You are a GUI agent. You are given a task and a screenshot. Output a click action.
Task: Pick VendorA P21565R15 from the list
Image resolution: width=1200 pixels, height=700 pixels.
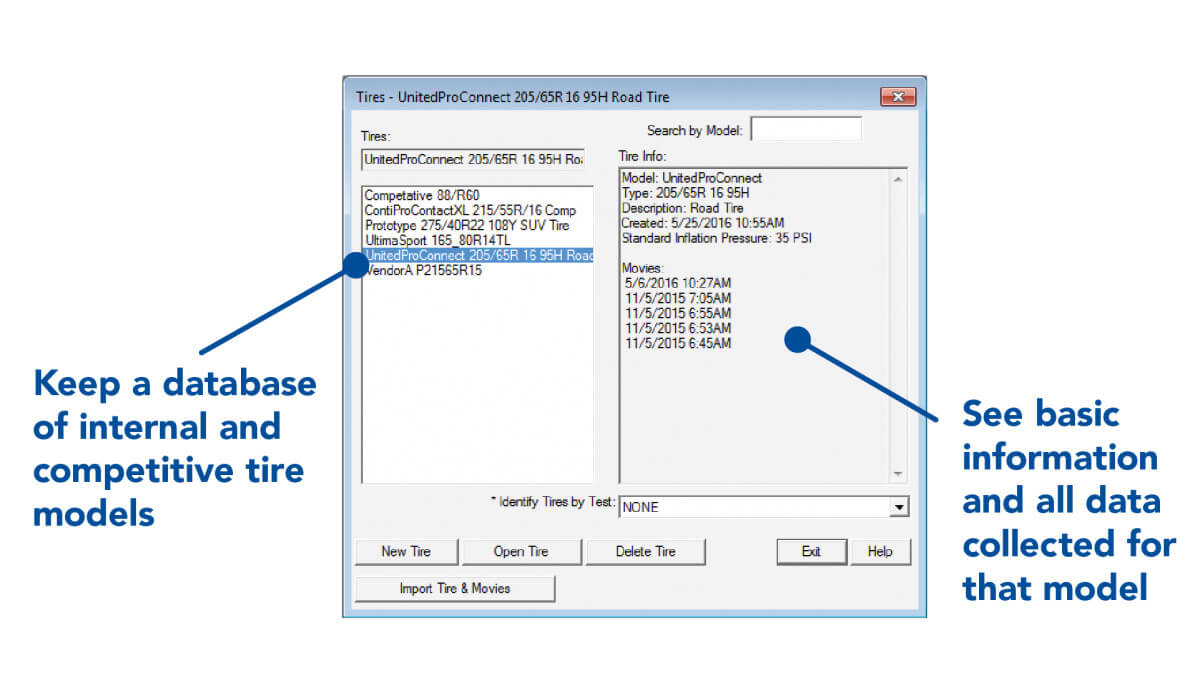(423, 271)
